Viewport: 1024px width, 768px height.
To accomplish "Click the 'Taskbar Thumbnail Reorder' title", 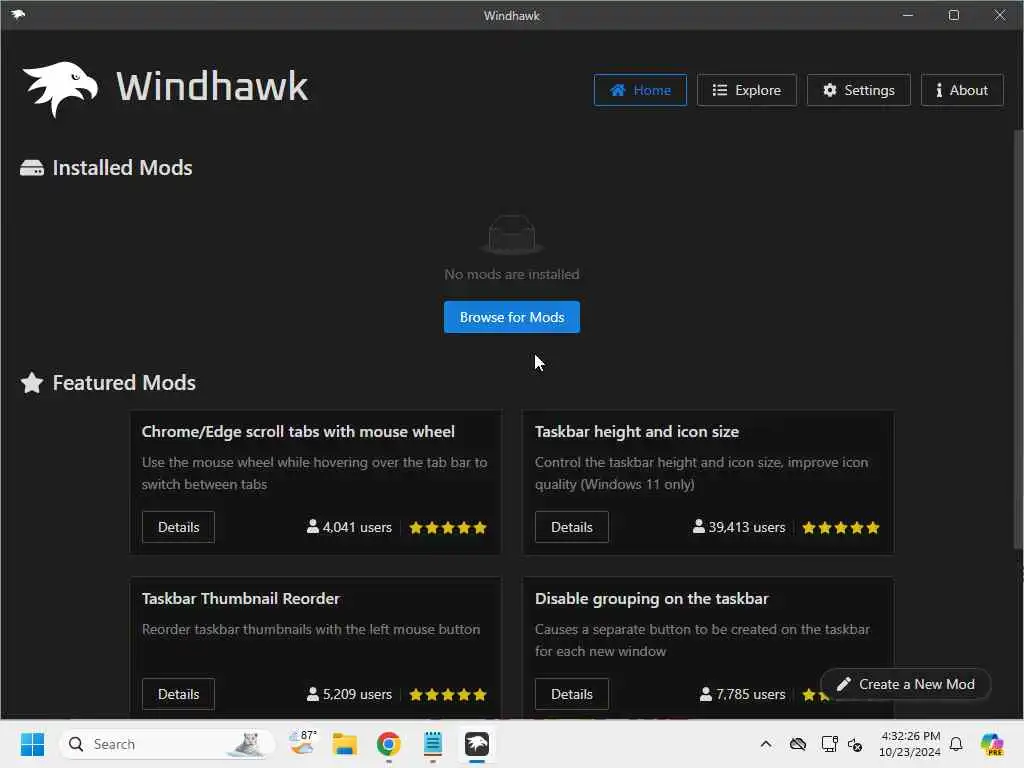I will coord(241,598).
